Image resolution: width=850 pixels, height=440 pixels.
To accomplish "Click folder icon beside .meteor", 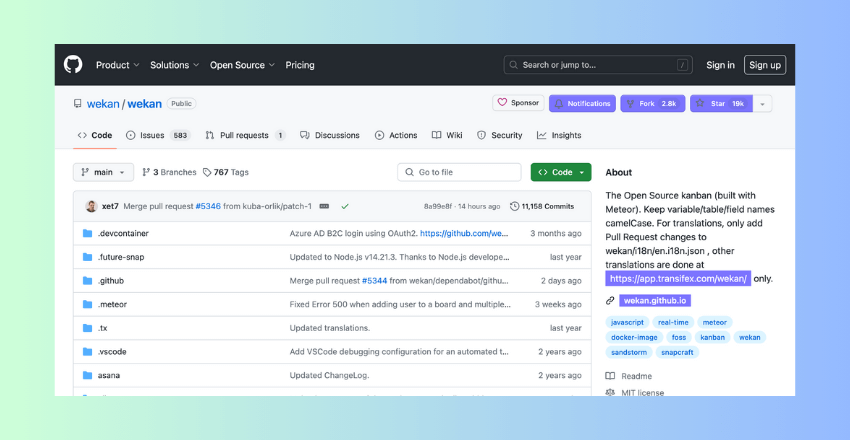I will 87,305.
